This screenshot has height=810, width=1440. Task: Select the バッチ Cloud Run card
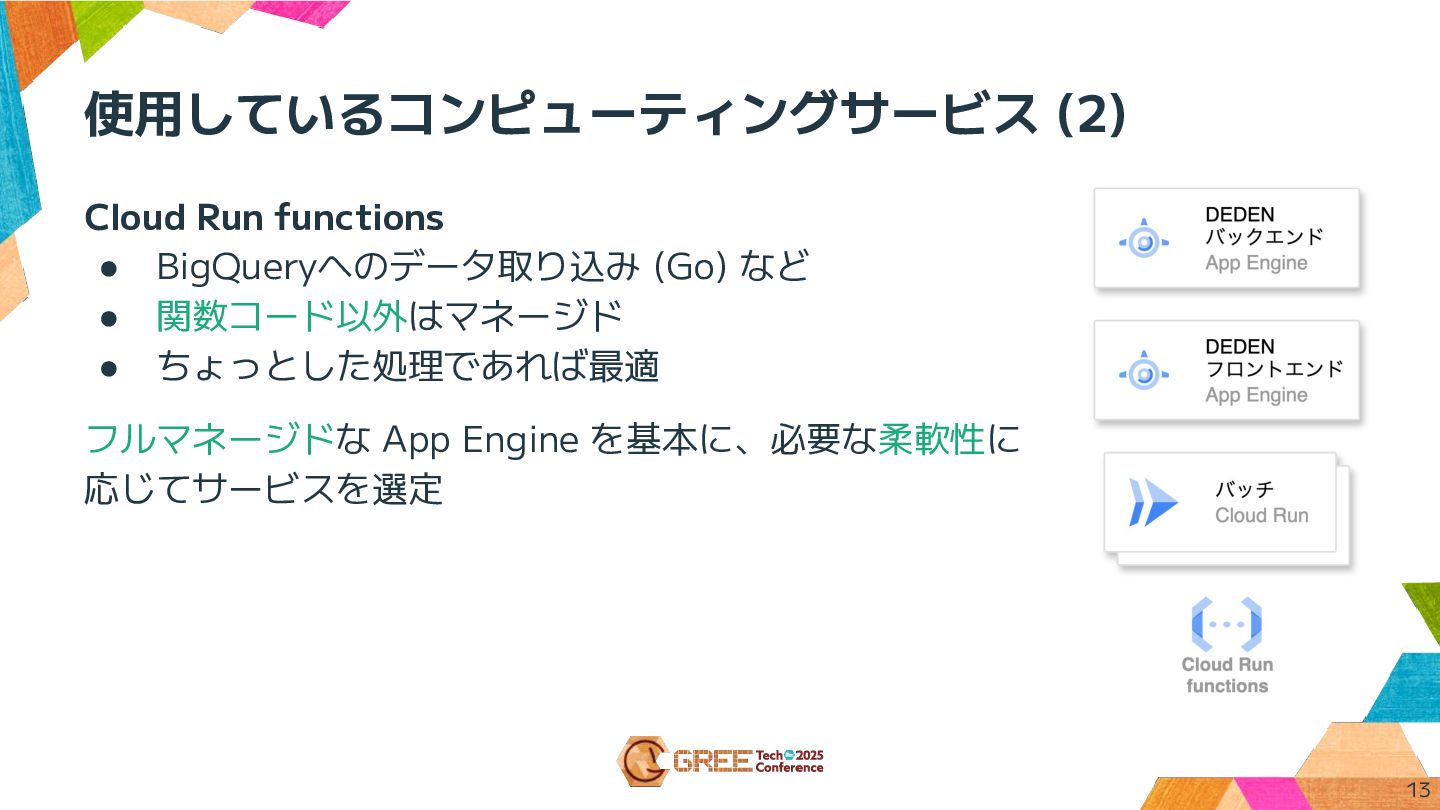pos(1221,502)
